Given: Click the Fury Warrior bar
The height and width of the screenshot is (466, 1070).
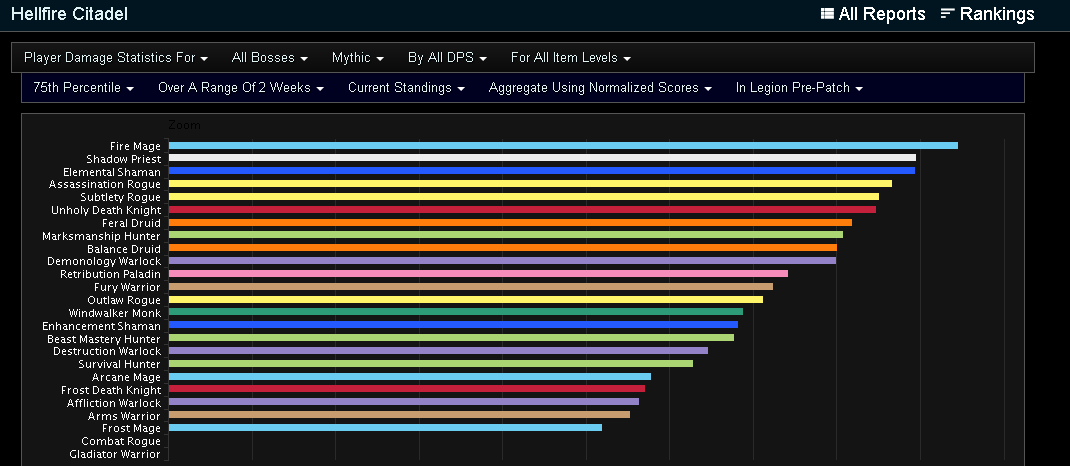Looking at the screenshot, I should (x=471, y=287).
